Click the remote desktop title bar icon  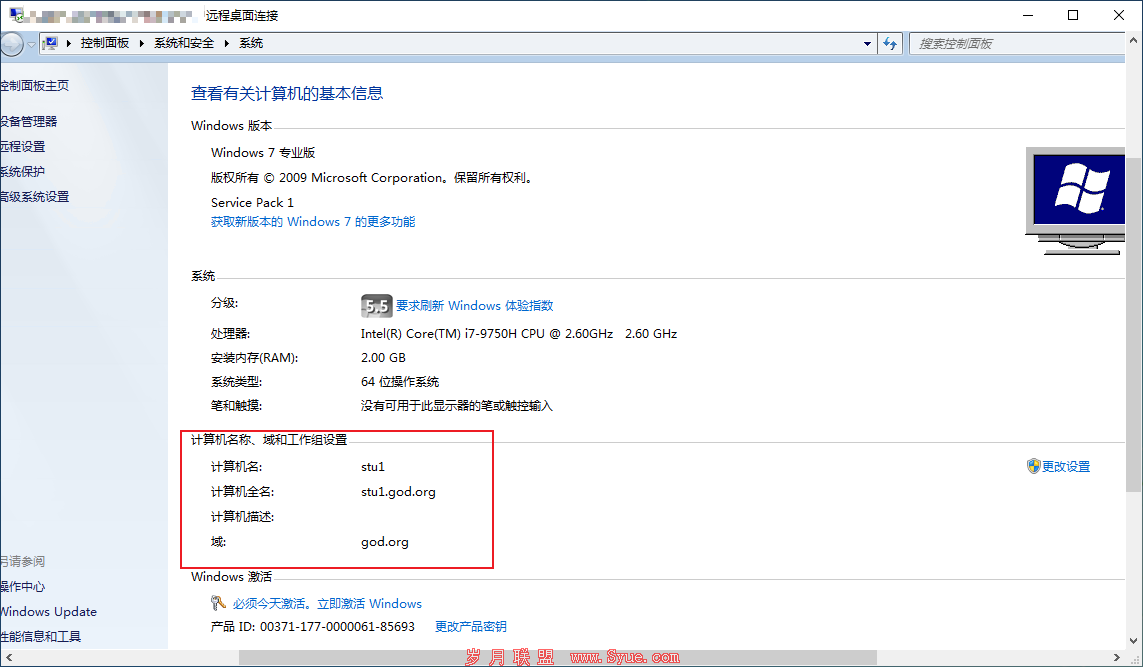click(x=16, y=15)
